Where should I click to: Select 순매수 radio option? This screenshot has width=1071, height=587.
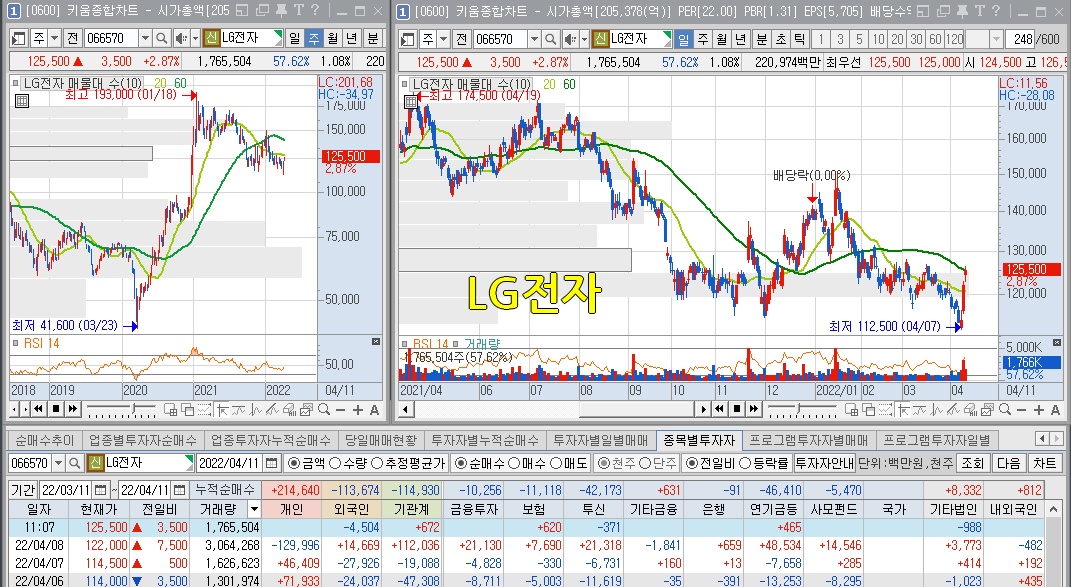click(460, 463)
